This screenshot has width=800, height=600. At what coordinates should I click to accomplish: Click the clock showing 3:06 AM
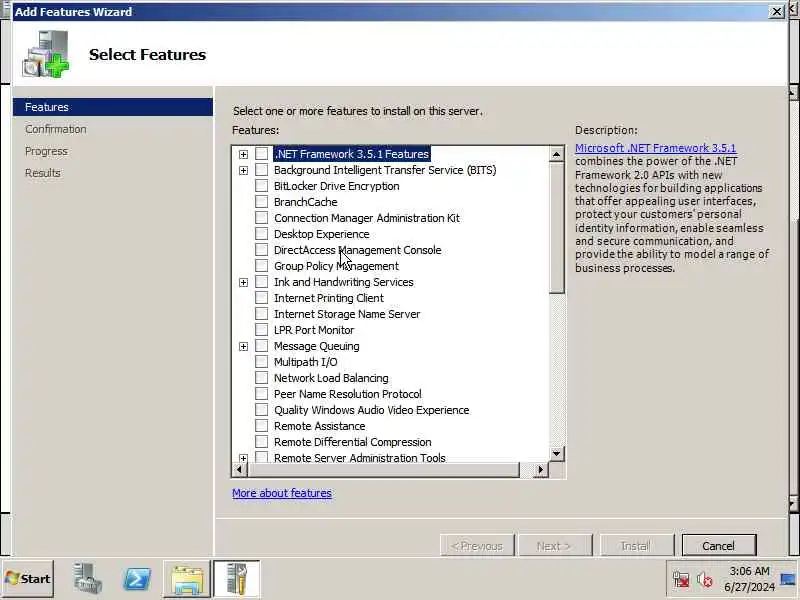tap(749, 571)
